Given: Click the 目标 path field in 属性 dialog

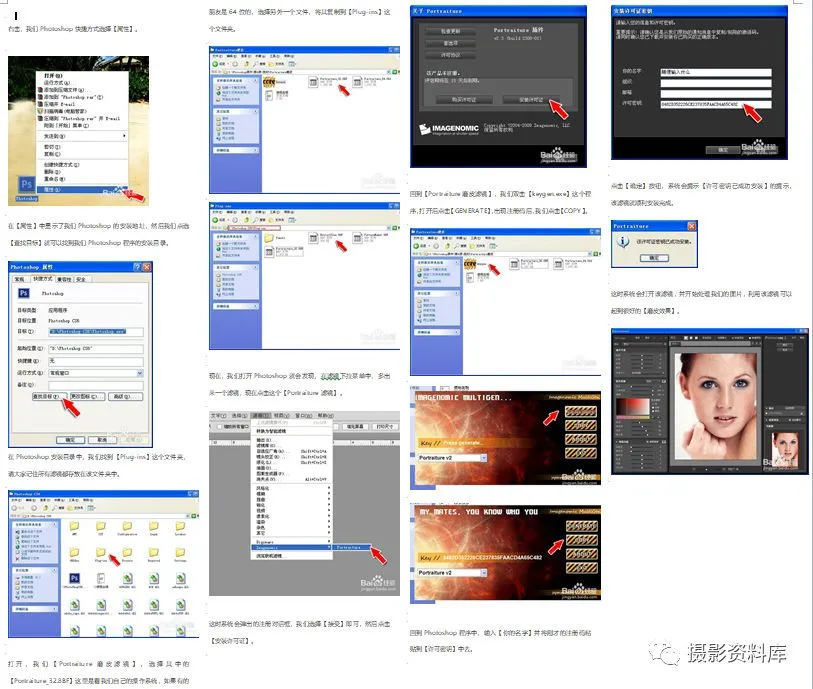Looking at the screenshot, I should 96,331.
